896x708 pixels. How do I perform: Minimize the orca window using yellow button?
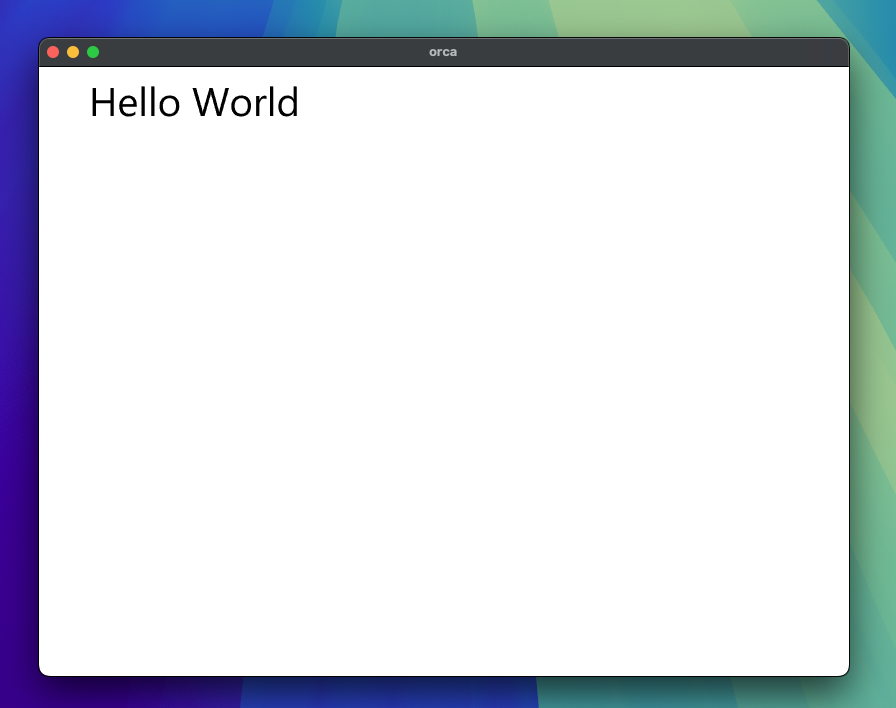[73, 52]
